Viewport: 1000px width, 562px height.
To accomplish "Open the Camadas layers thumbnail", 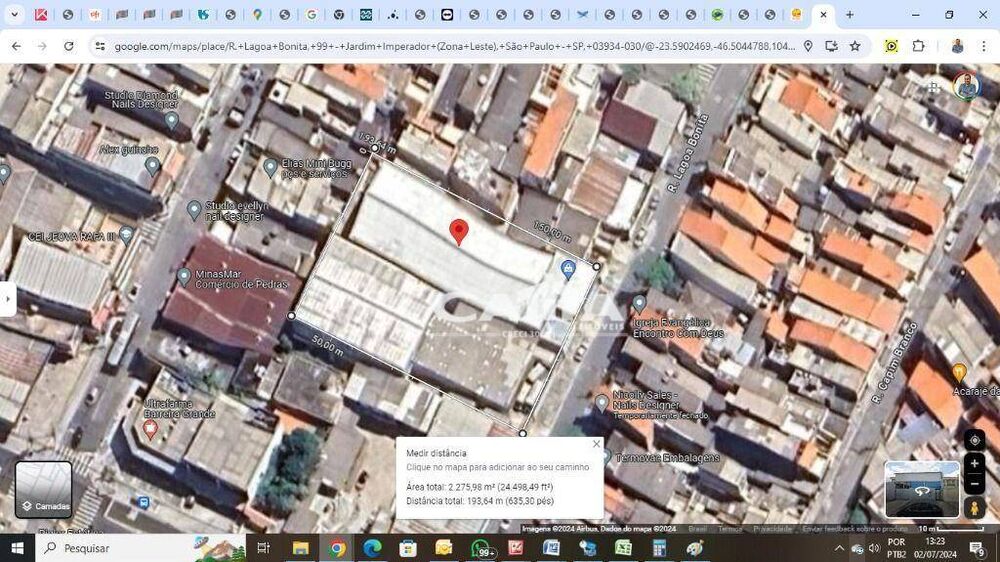I will point(43,489).
